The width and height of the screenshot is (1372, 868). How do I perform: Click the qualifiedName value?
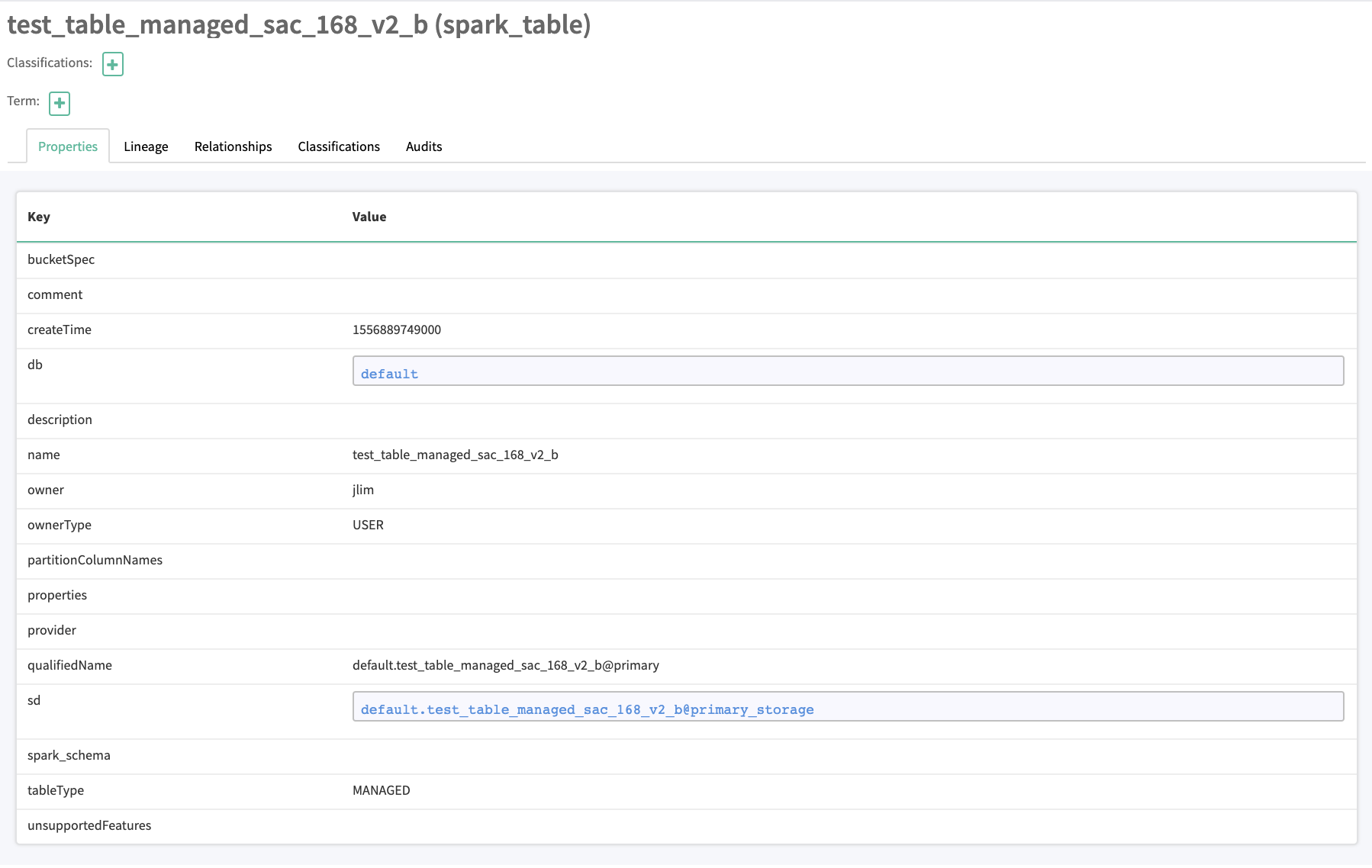(505, 665)
